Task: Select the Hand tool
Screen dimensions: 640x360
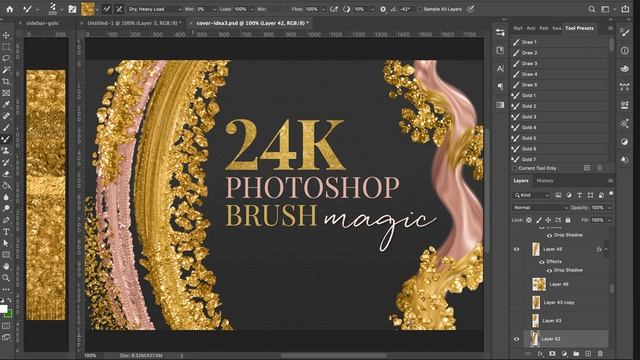Action: tap(6, 266)
